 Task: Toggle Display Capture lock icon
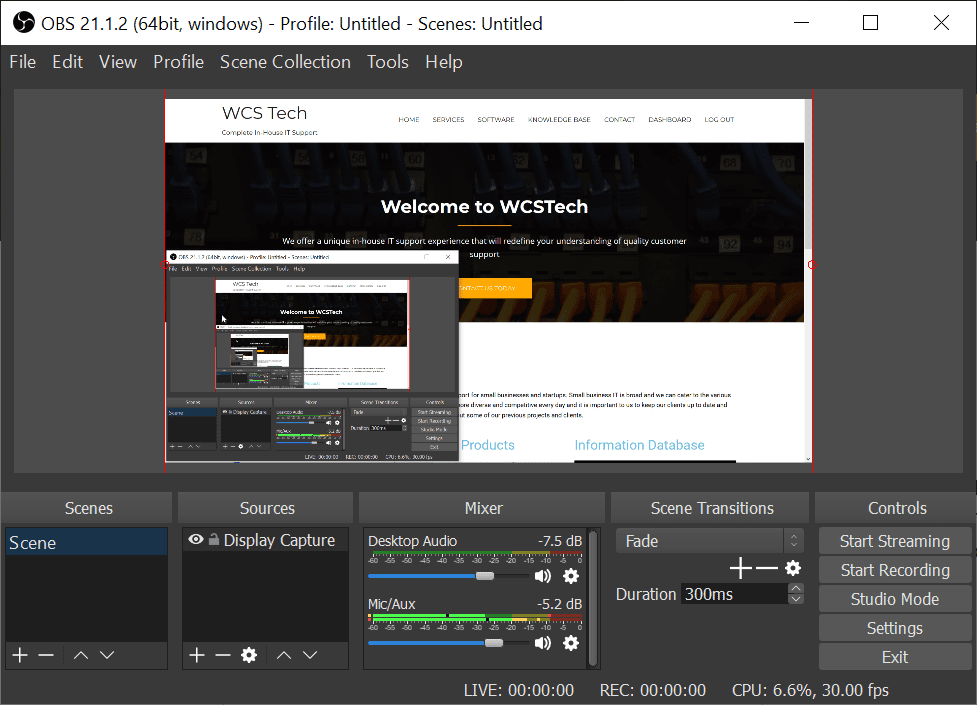click(x=214, y=540)
